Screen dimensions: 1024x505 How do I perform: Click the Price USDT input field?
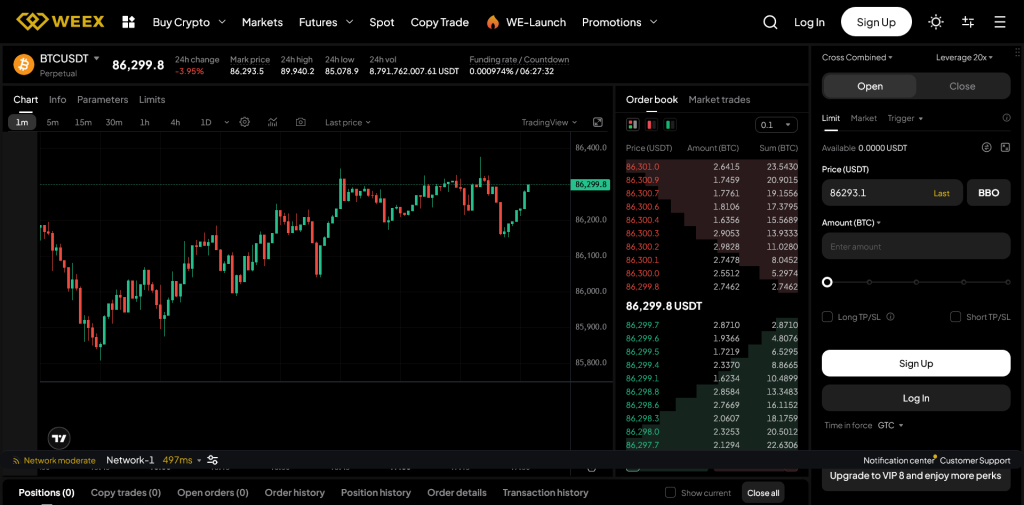pos(891,193)
